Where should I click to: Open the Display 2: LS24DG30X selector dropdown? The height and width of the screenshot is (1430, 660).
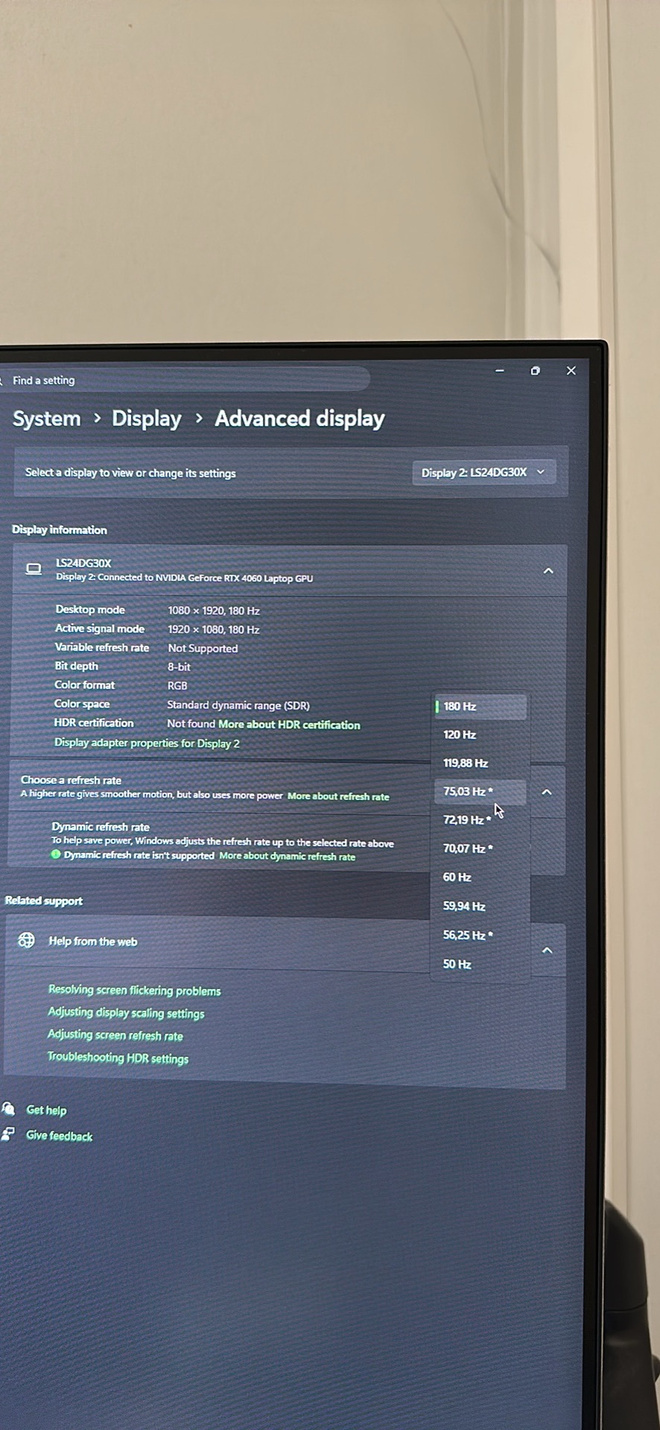click(x=484, y=472)
